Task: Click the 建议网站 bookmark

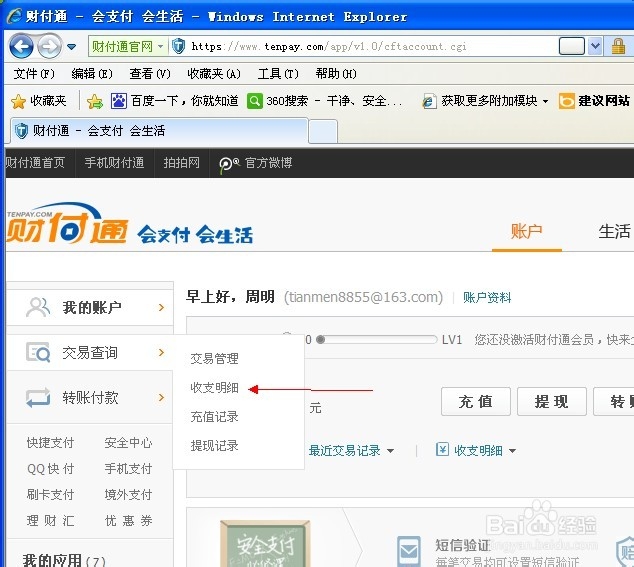Action: coord(594,101)
